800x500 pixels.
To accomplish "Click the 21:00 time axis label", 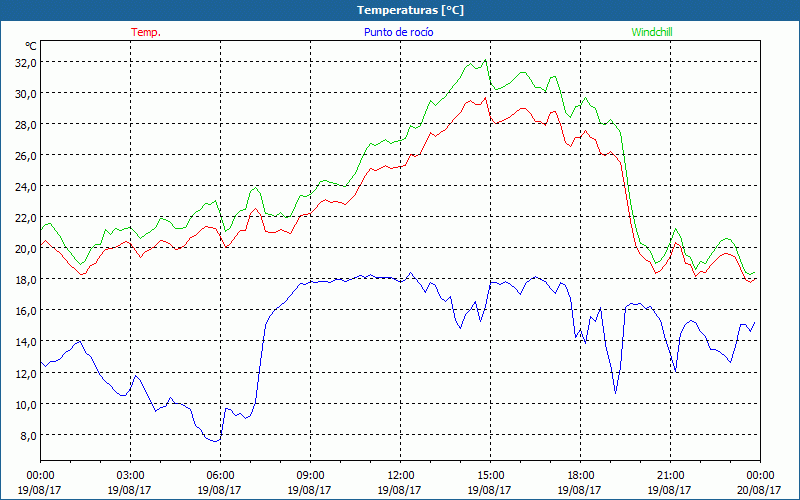I will (x=670, y=476).
